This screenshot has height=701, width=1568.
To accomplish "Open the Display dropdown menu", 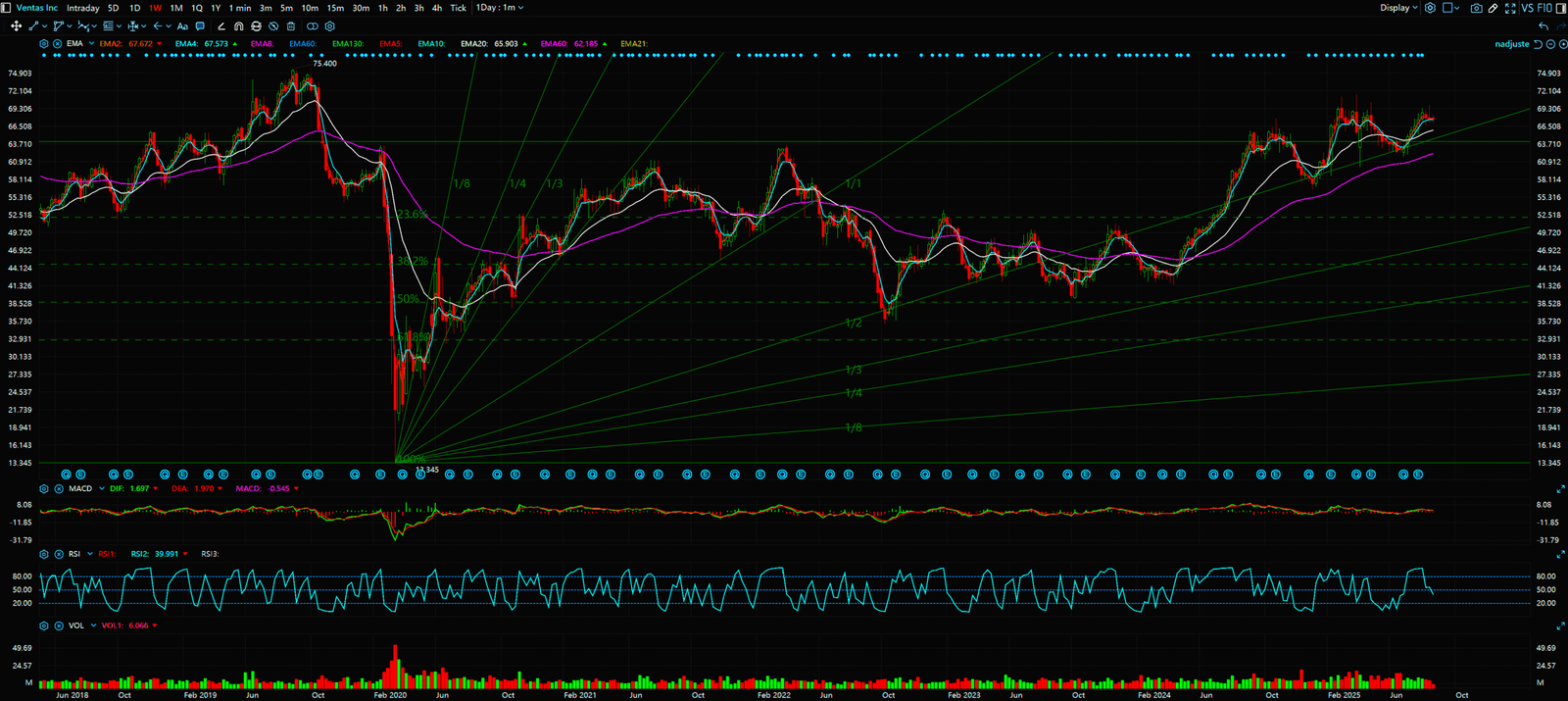I will point(1398,8).
